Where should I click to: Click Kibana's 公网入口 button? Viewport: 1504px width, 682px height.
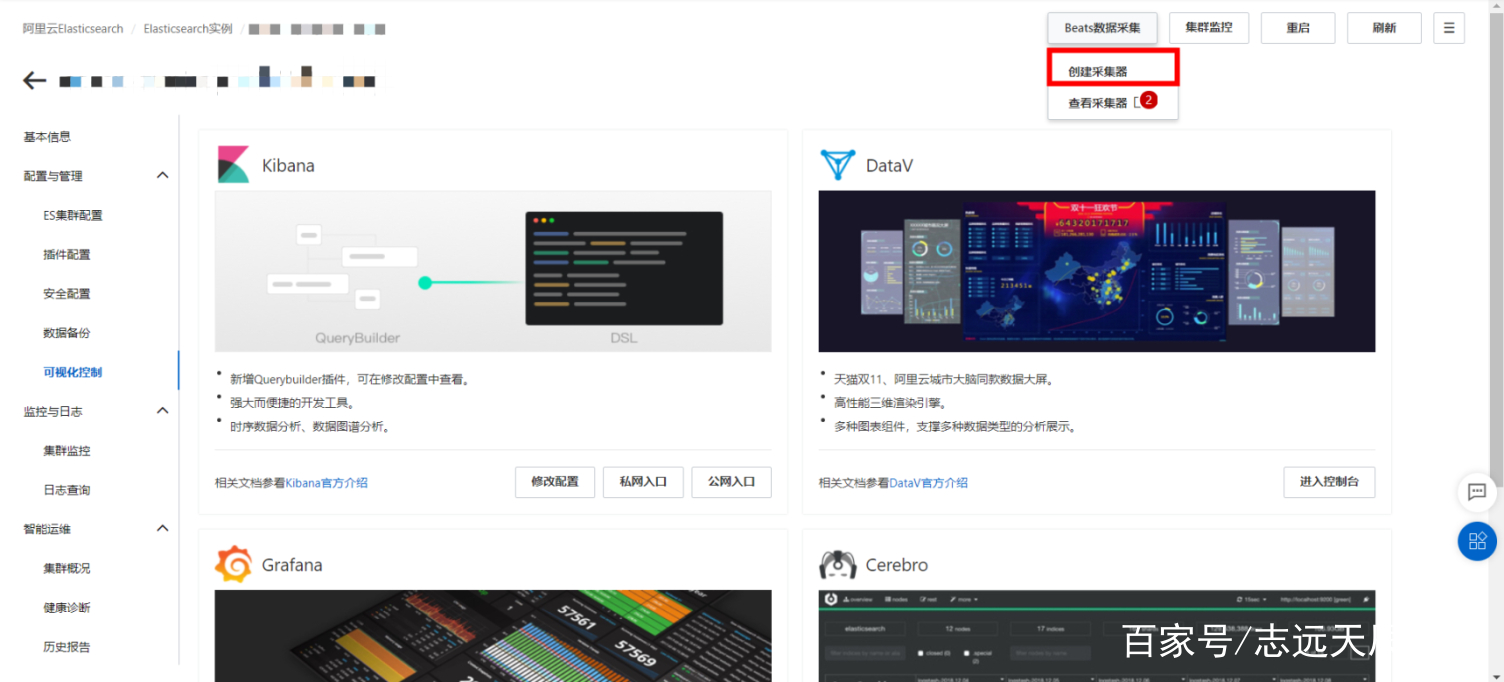(x=732, y=482)
